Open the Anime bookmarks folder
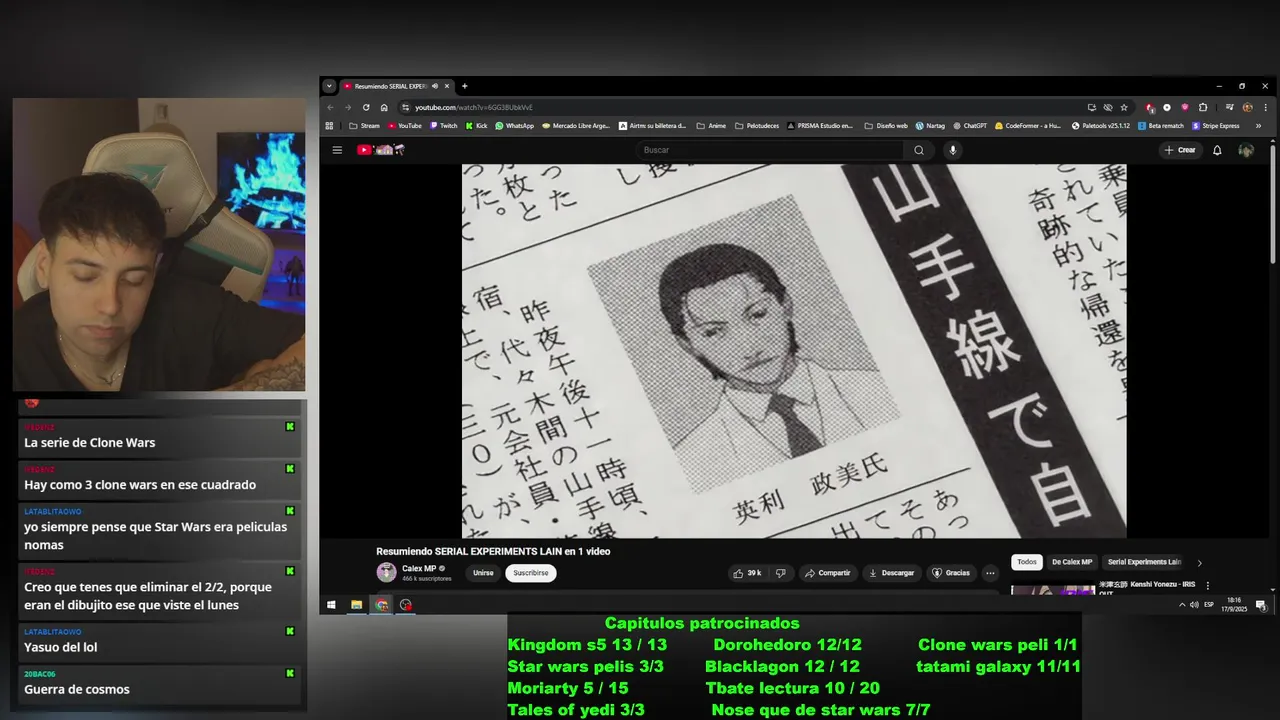This screenshot has height=720, width=1280. (711, 126)
